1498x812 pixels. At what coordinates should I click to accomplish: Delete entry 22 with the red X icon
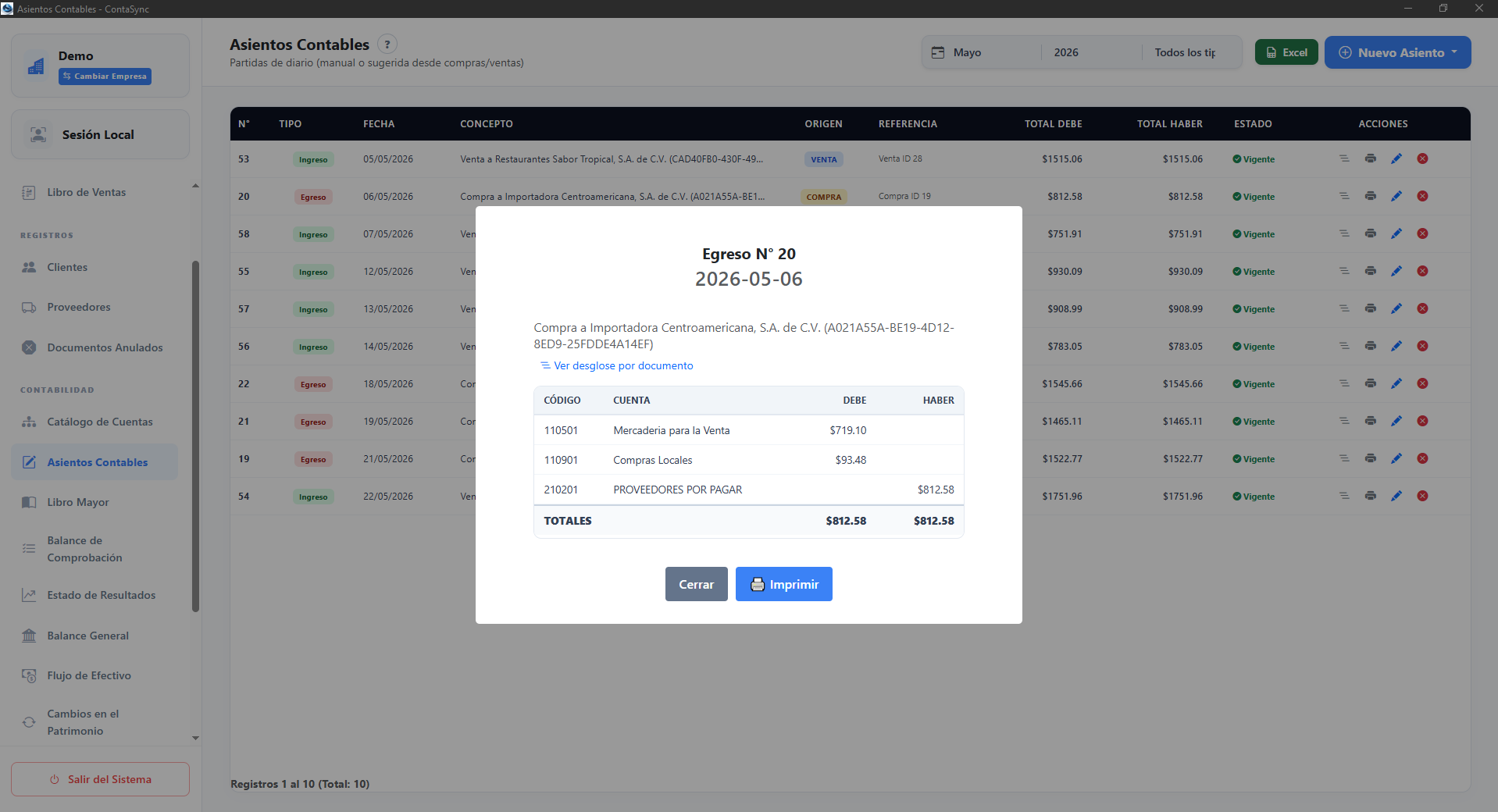click(x=1423, y=383)
